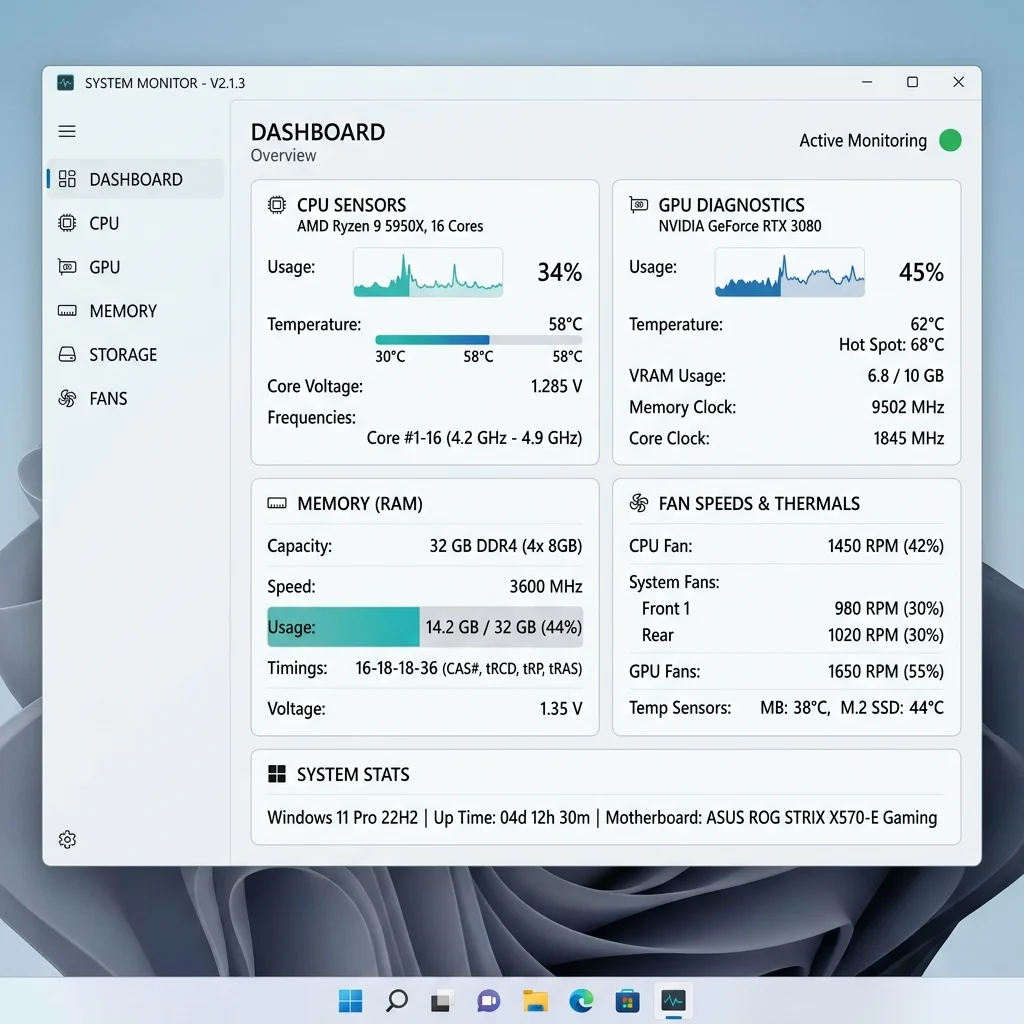The width and height of the screenshot is (1024, 1024).
Task: Click the Dashboard grid icon in sidebar
Action: point(67,179)
